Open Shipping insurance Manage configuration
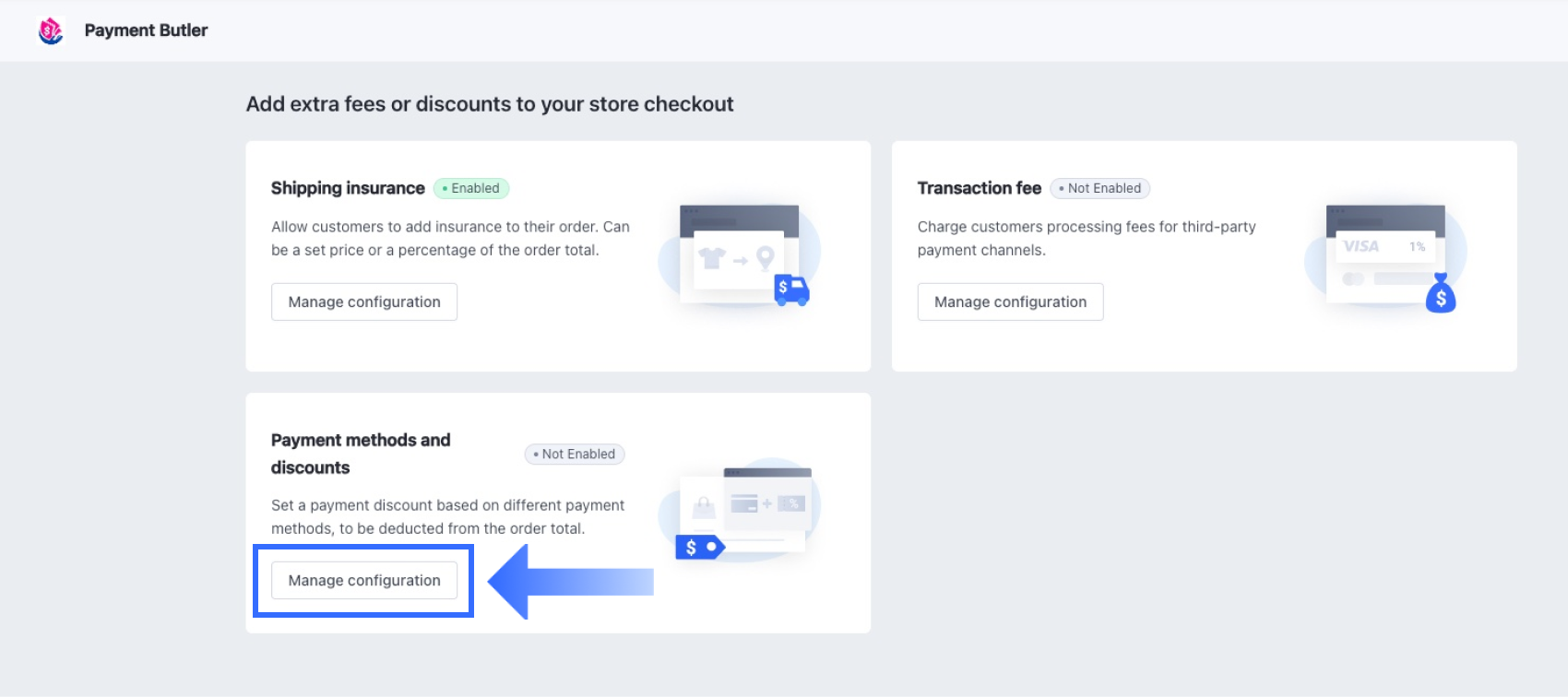The width and height of the screenshot is (1568, 697). (x=364, y=301)
